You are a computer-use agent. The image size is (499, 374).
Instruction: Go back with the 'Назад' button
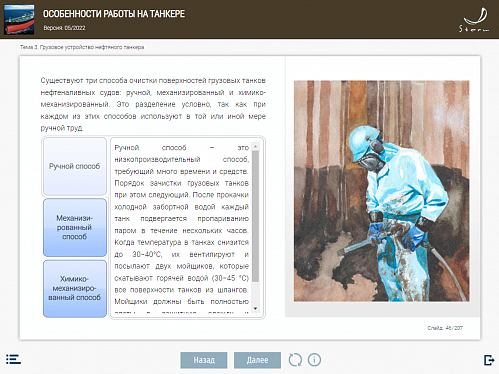[204, 360]
